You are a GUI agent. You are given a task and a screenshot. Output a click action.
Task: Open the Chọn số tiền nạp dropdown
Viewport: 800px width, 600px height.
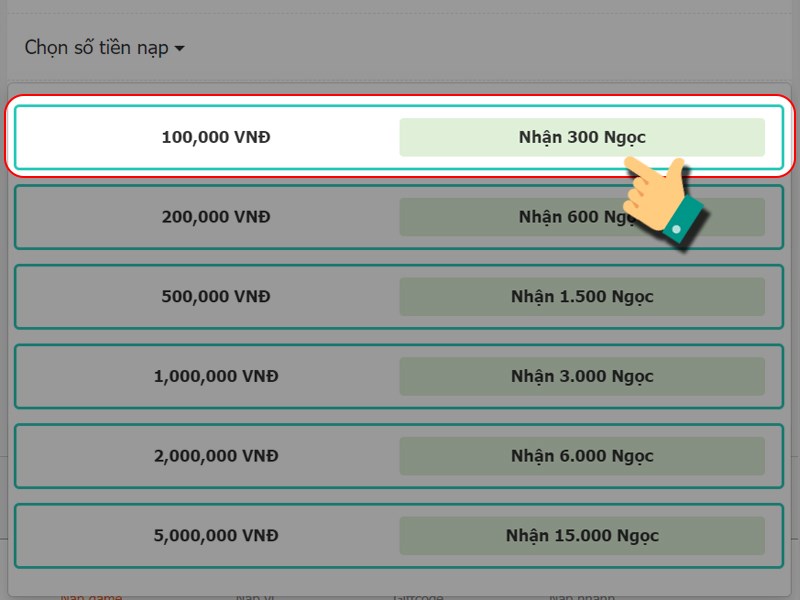click(x=97, y=48)
